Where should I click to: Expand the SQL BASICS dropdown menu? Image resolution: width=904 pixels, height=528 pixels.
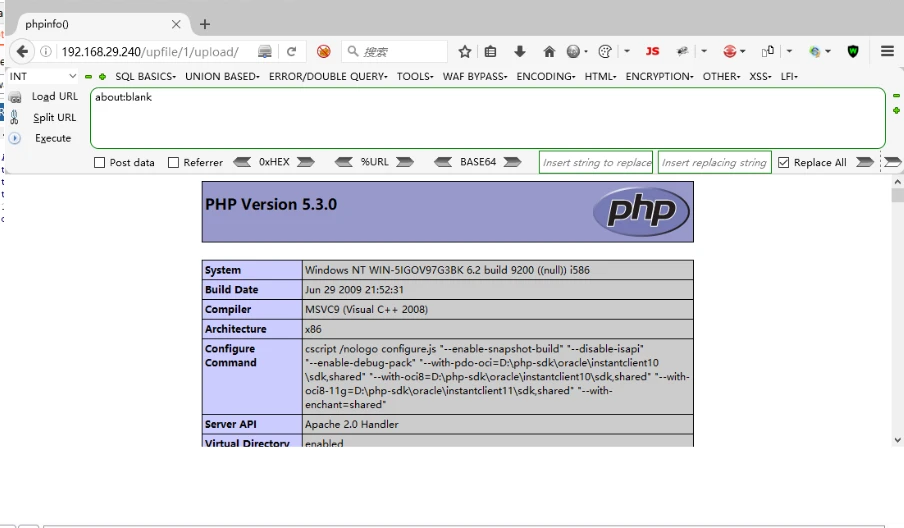tap(145, 76)
